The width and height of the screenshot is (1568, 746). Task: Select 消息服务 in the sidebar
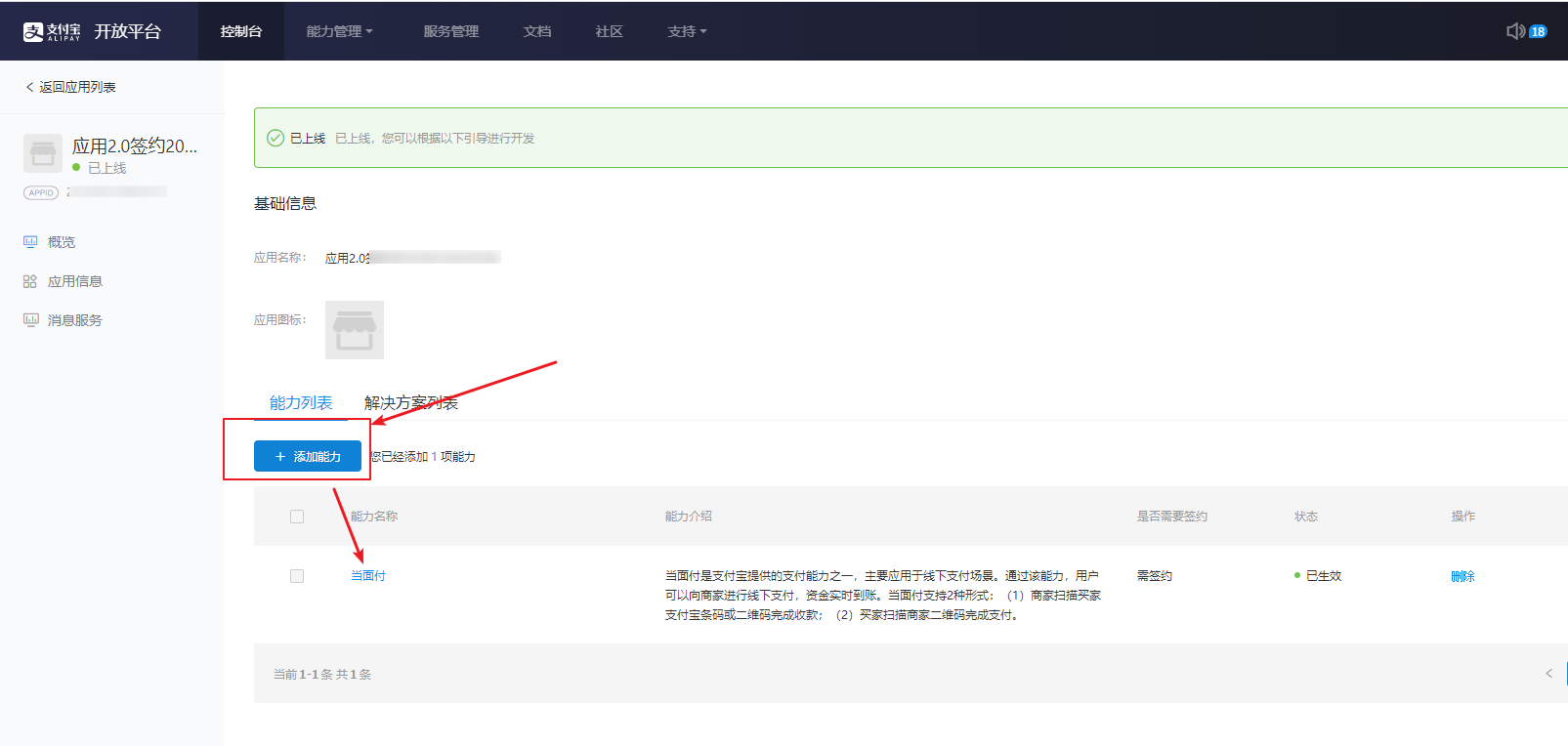[x=75, y=320]
